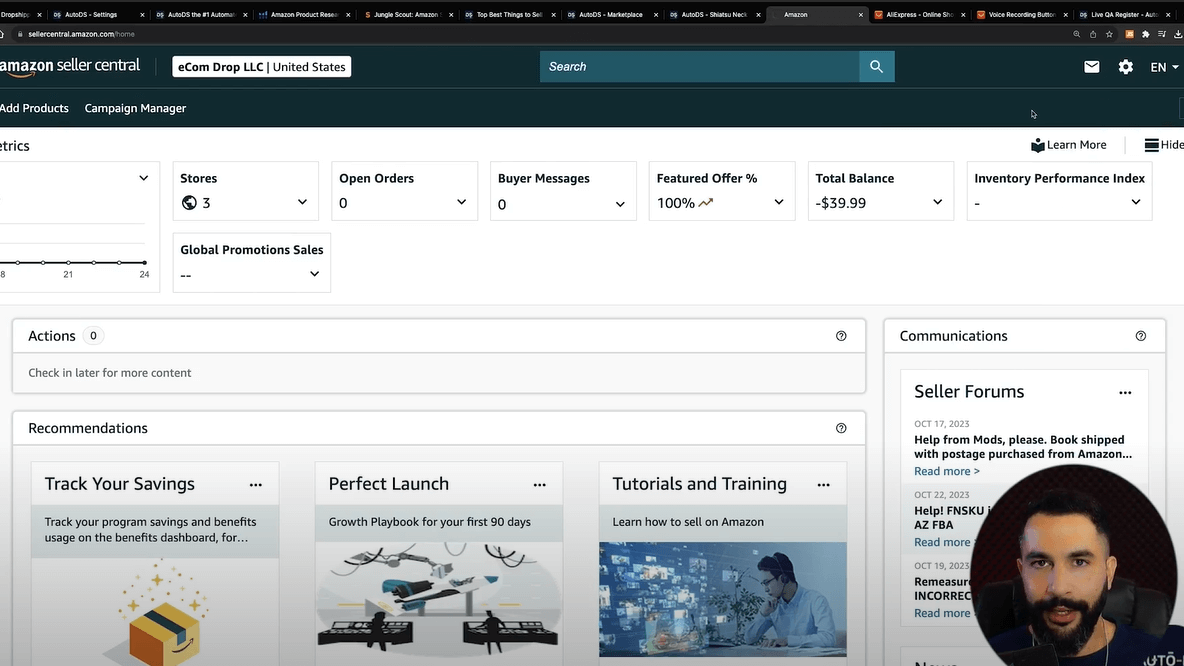This screenshot has width=1184, height=666.
Task: Open Track Your Savings more options
Action: pos(255,485)
